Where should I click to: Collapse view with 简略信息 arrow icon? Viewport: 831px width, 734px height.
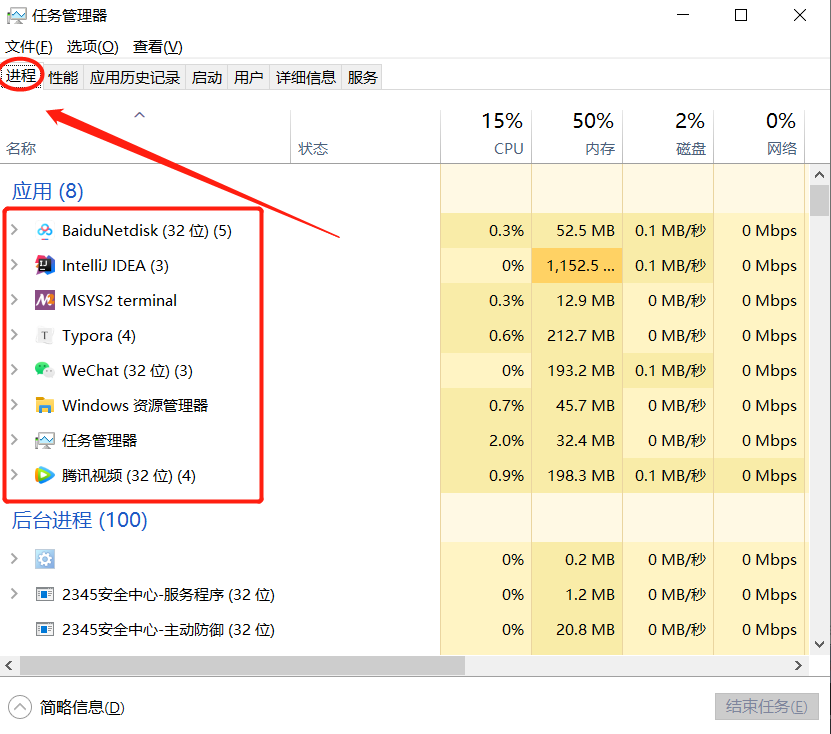pos(20,707)
